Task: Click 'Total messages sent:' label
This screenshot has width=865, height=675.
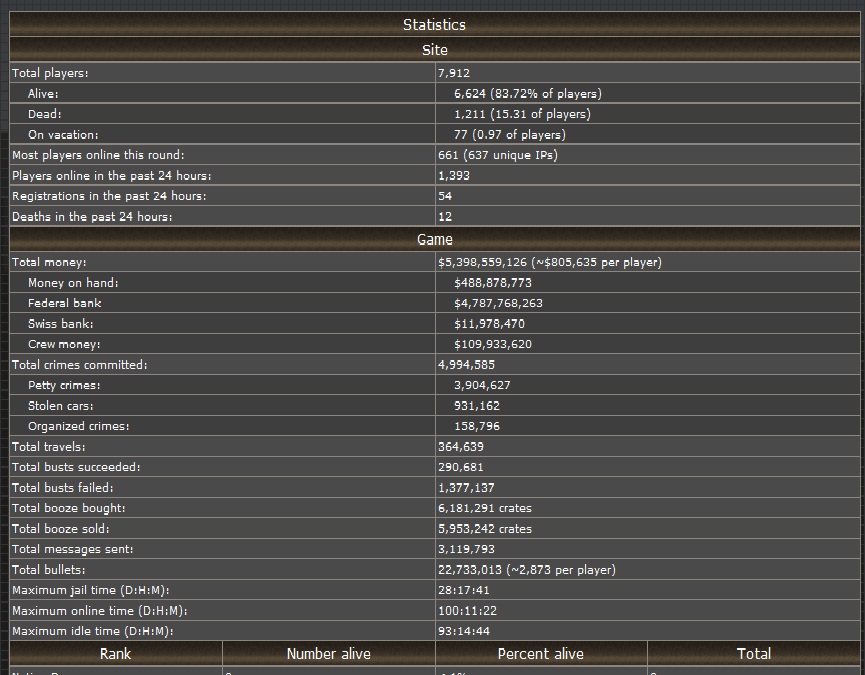Action: 73,549
